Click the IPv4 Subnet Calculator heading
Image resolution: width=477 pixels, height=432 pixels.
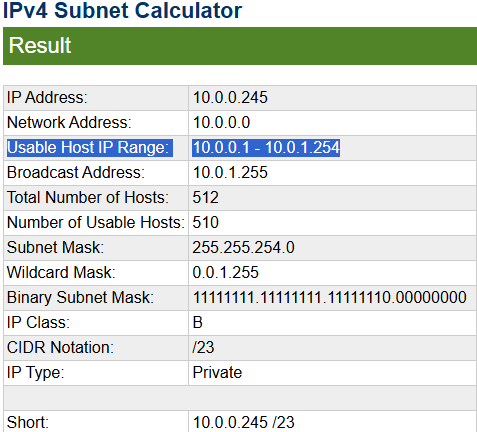[122, 11]
